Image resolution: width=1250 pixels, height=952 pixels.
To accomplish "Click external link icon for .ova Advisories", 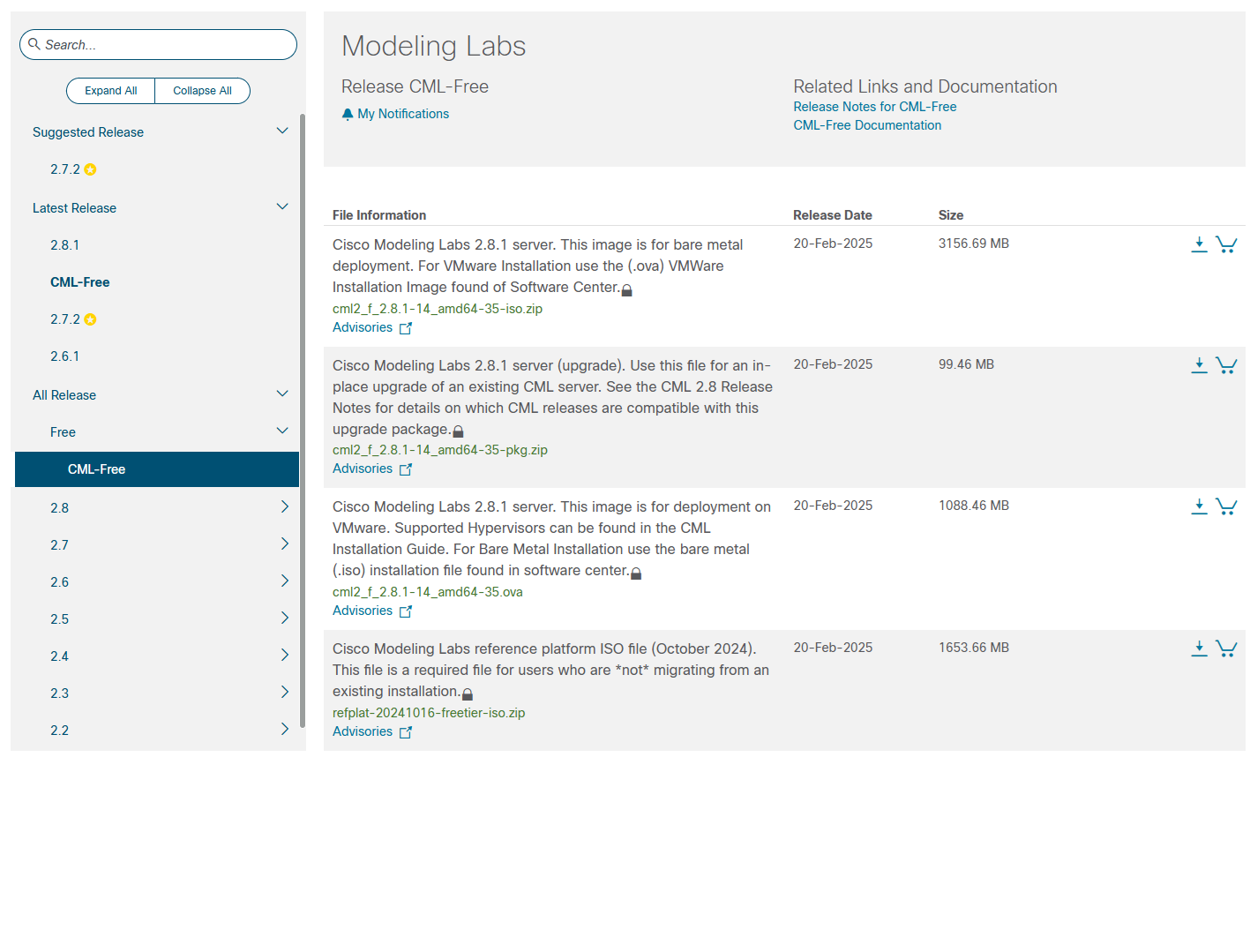I will pyautogui.click(x=406, y=611).
